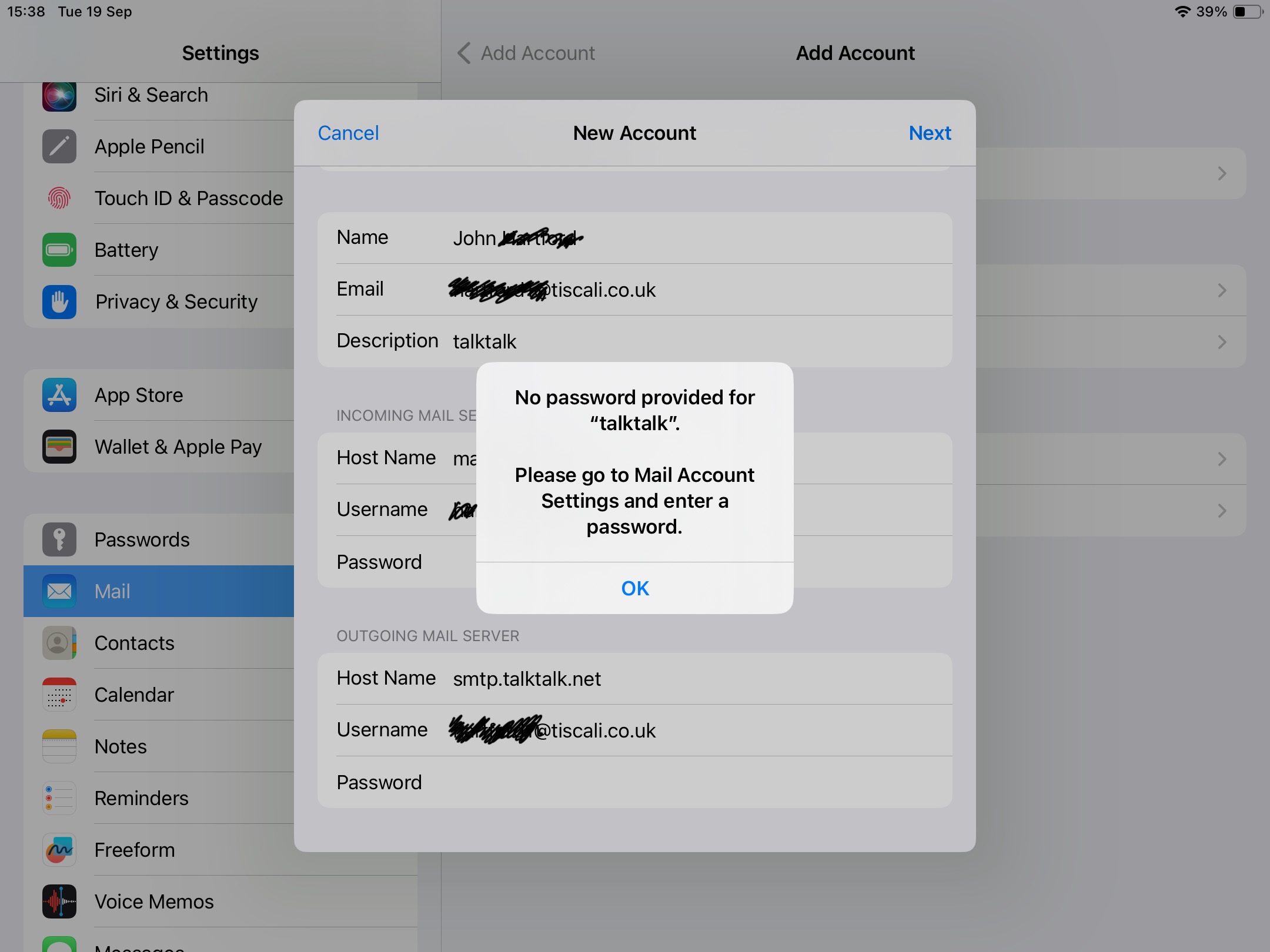The image size is (1270, 952).
Task: Tap the Passwords key icon
Action: pyautogui.click(x=59, y=539)
